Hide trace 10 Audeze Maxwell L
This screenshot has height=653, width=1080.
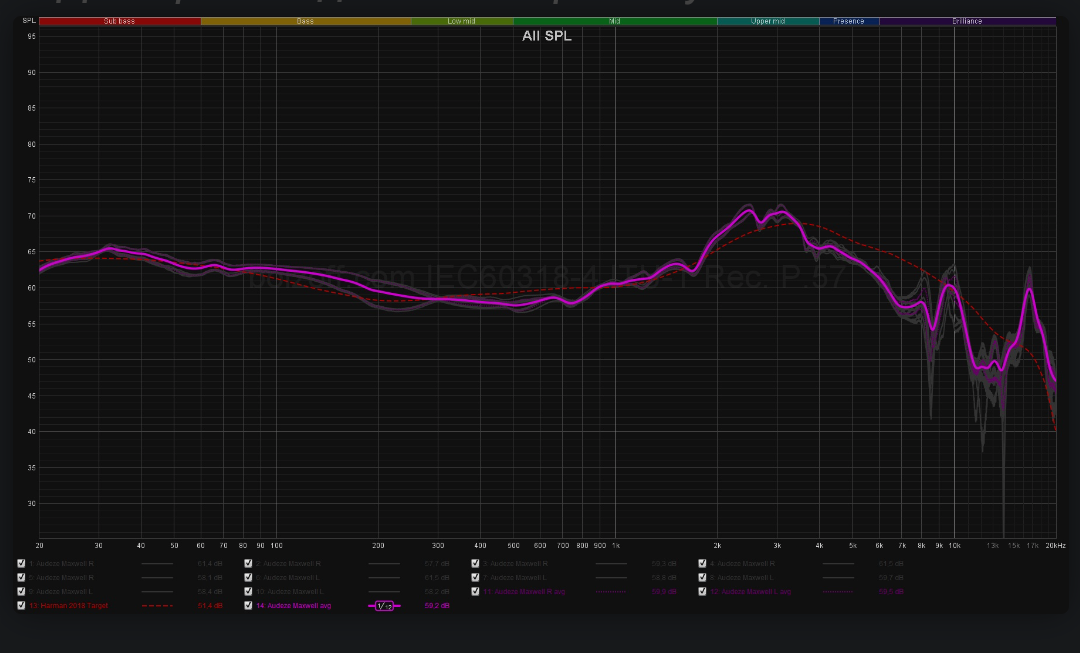(x=248, y=592)
